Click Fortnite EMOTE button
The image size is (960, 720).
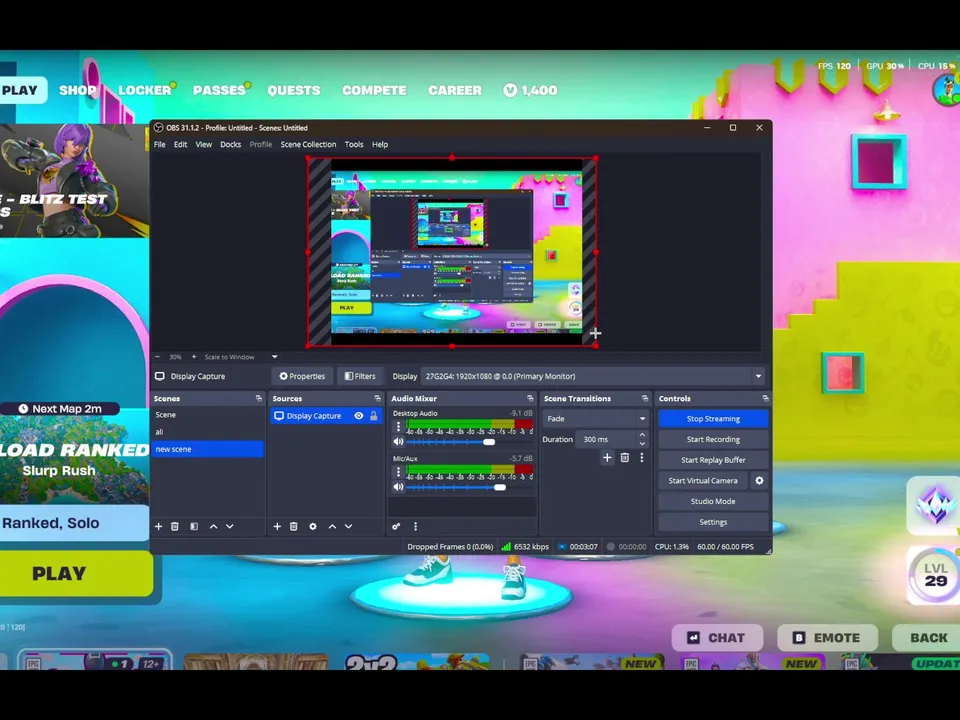[827, 638]
